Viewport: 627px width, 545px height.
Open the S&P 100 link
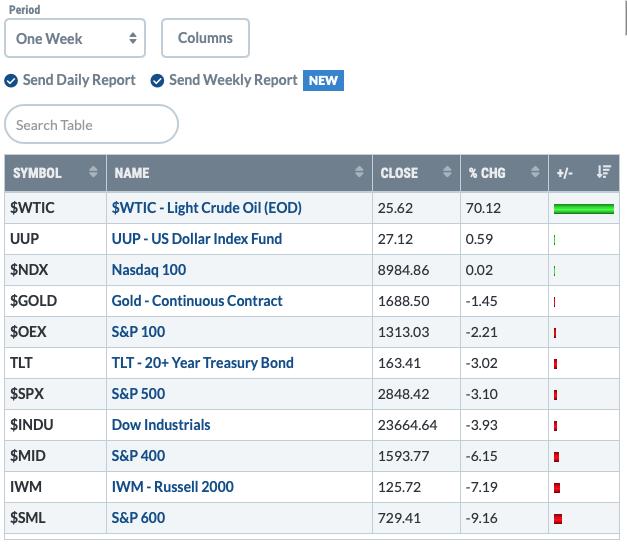tap(138, 332)
